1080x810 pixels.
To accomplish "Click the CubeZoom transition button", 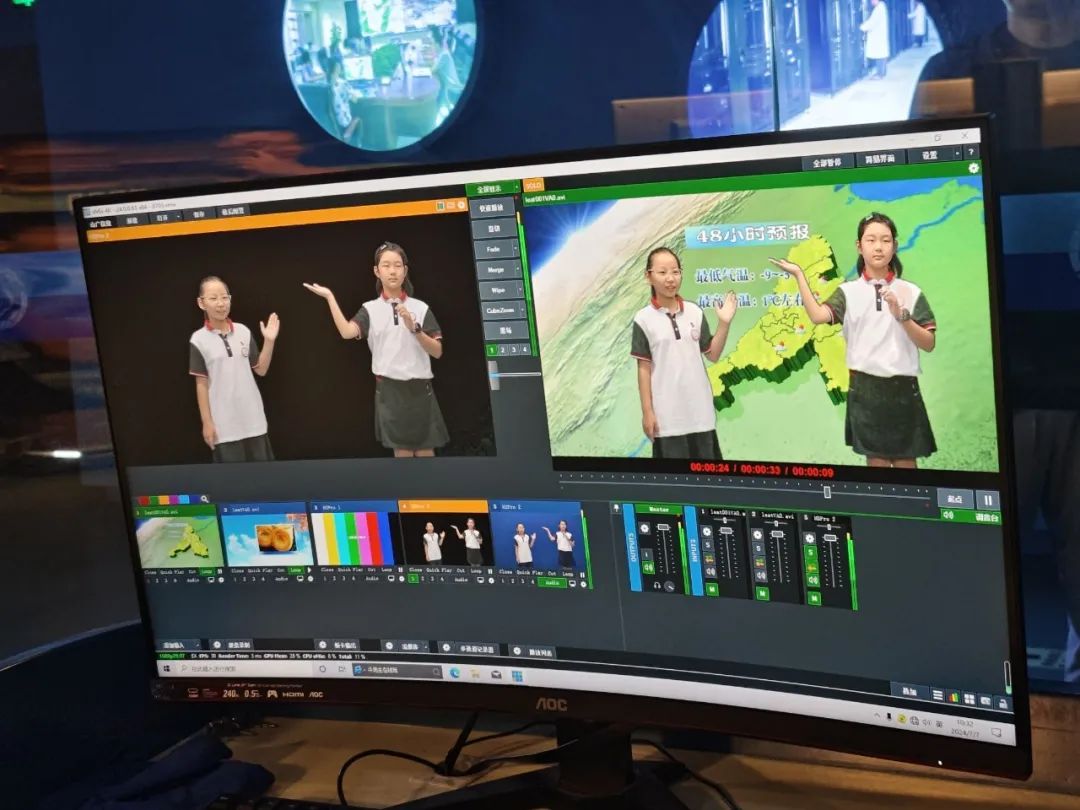I will click(x=500, y=310).
